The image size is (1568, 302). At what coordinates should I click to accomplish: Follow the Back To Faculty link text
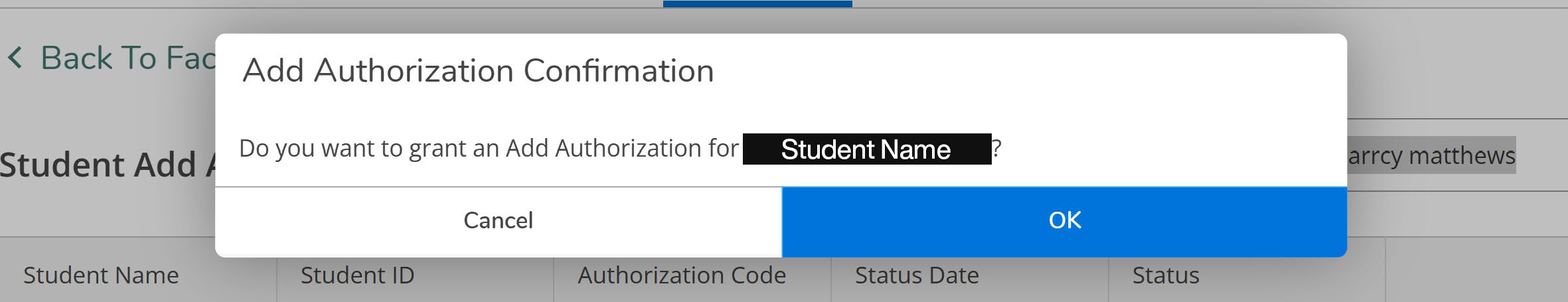pyautogui.click(x=127, y=58)
